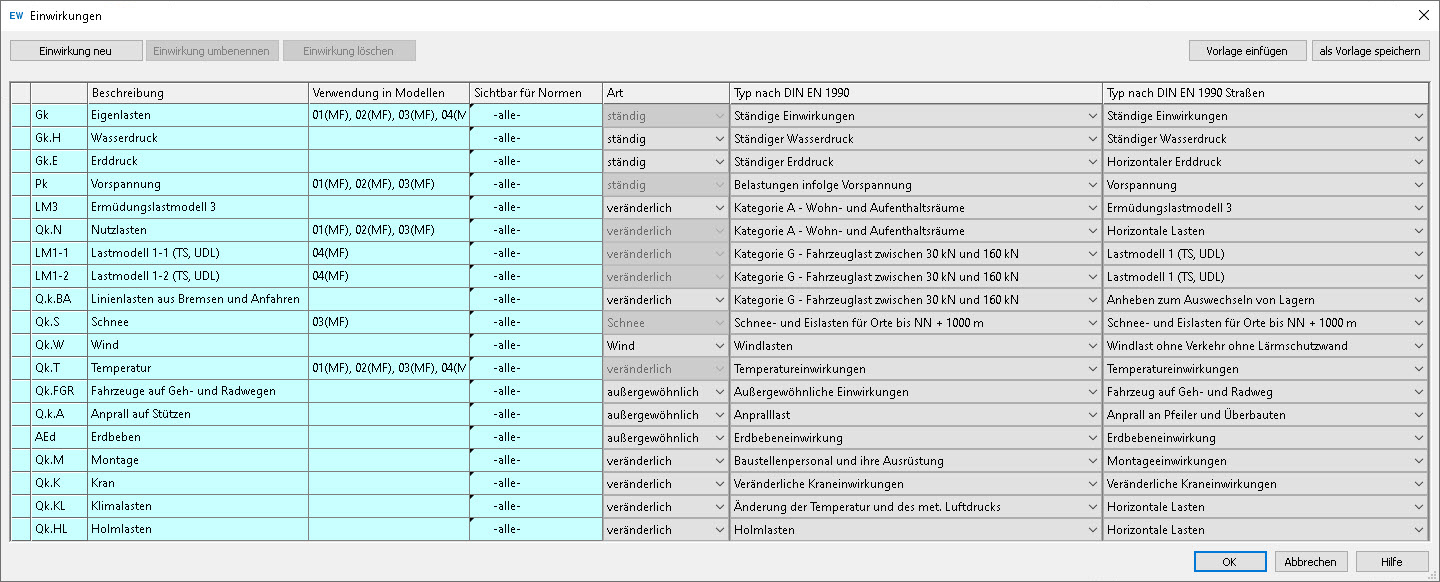This screenshot has width=1440, height=582.
Task: Click row selector left of Qk.M
Action: 20,461
